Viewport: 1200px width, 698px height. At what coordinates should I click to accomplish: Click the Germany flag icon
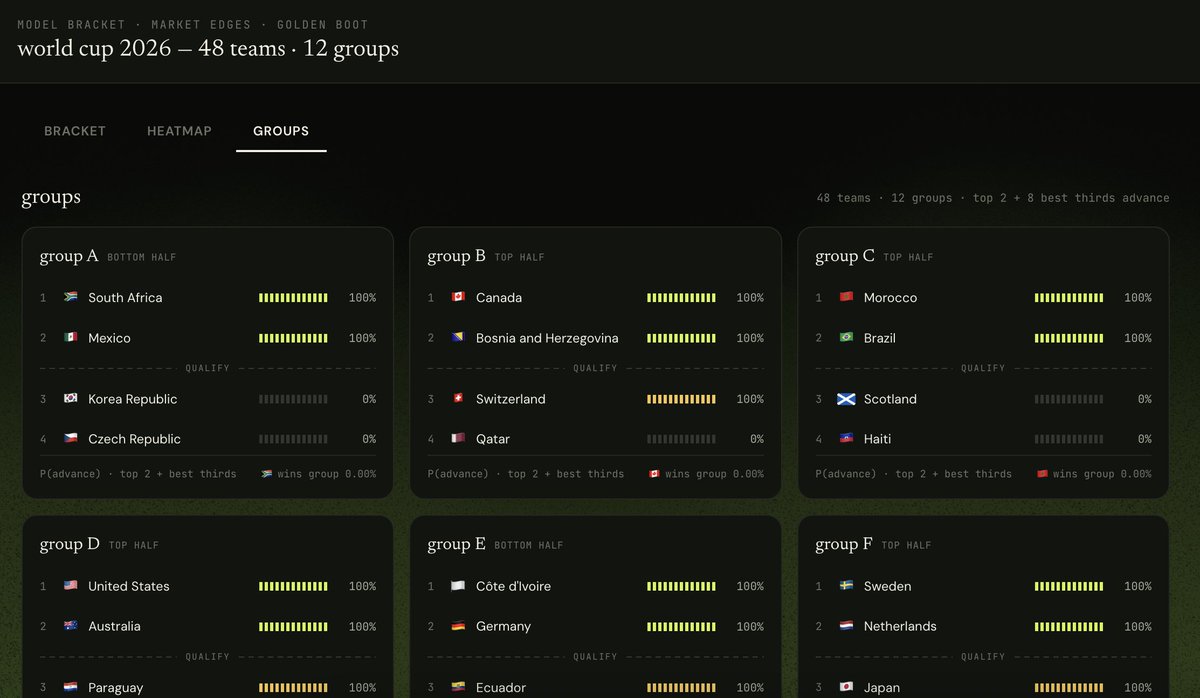459,626
